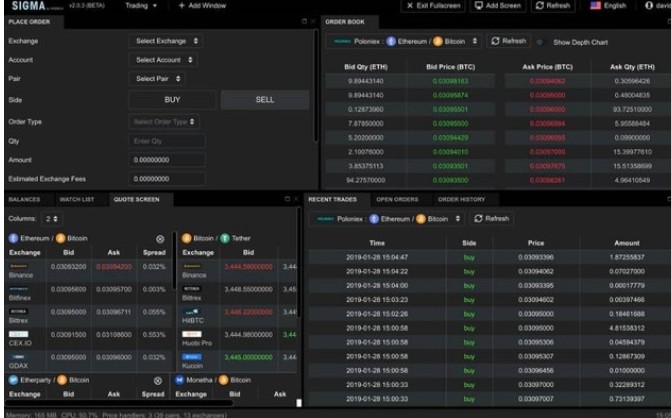Change Columns count stepper
The height and width of the screenshot is (418, 671).
point(52,219)
